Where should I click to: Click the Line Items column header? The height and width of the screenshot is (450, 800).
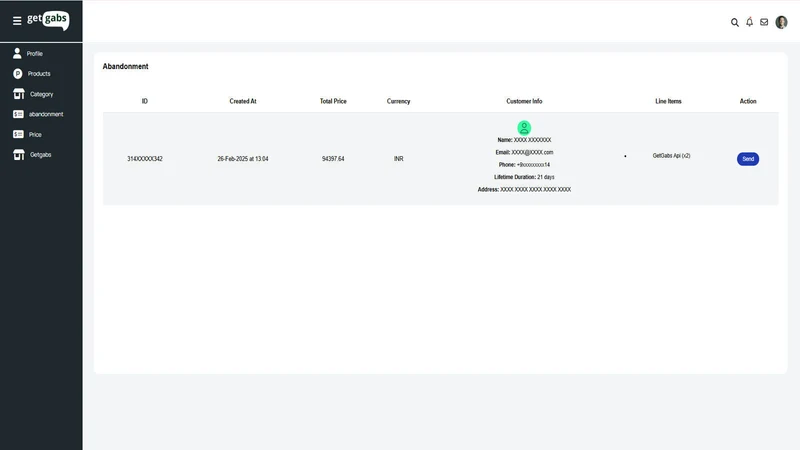[x=668, y=101]
